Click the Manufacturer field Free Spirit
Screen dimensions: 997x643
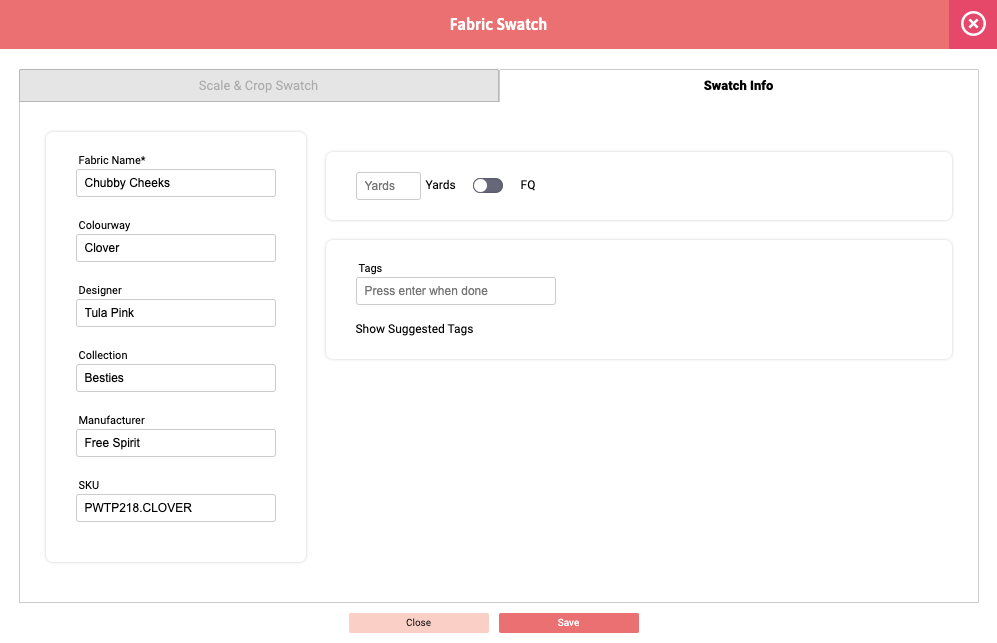(176, 443)
